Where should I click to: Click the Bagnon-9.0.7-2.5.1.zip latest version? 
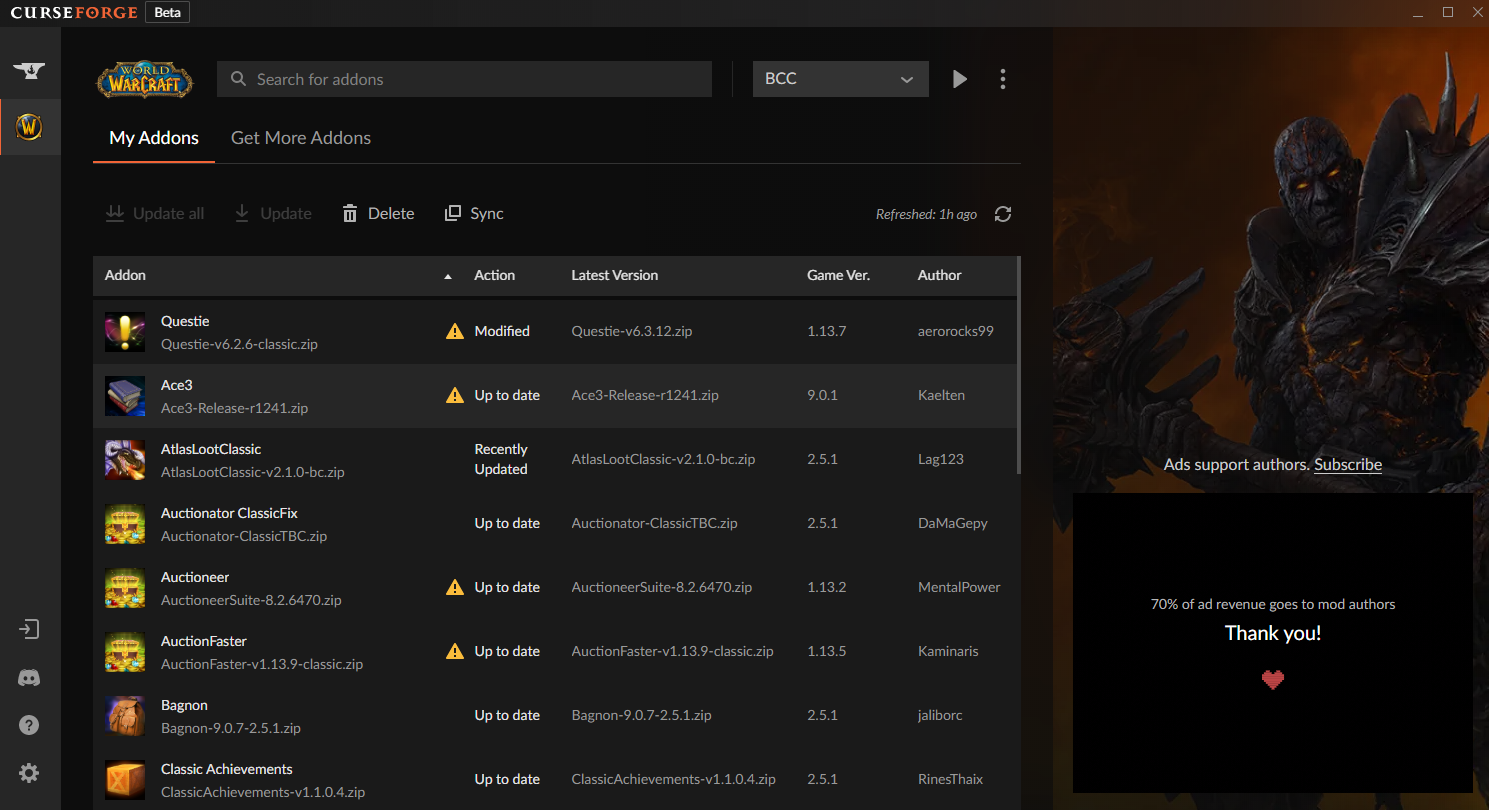[642, 715]
